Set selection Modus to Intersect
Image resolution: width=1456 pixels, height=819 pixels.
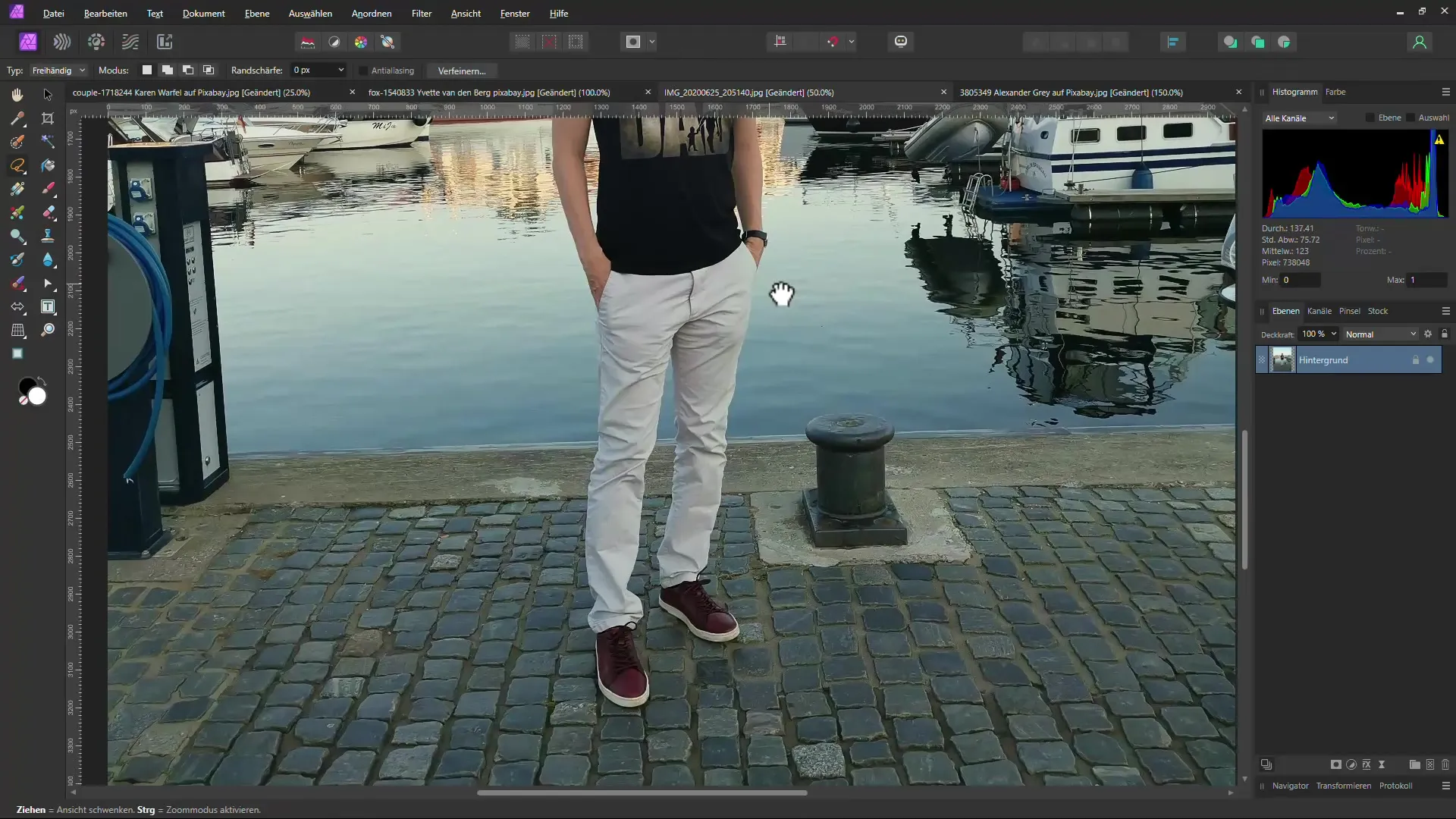[x=209, y=71]
